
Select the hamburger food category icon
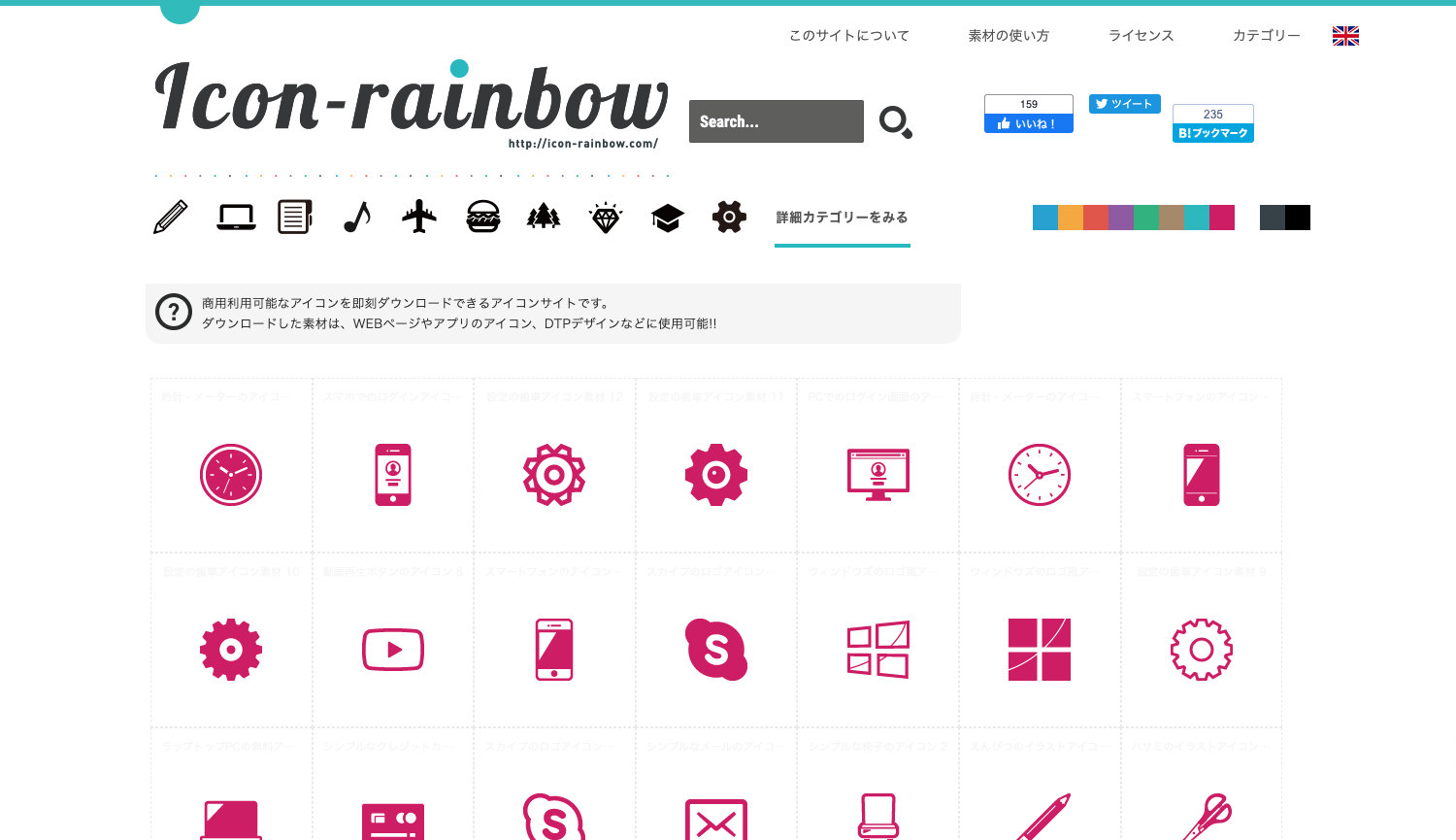coord(482,217)
